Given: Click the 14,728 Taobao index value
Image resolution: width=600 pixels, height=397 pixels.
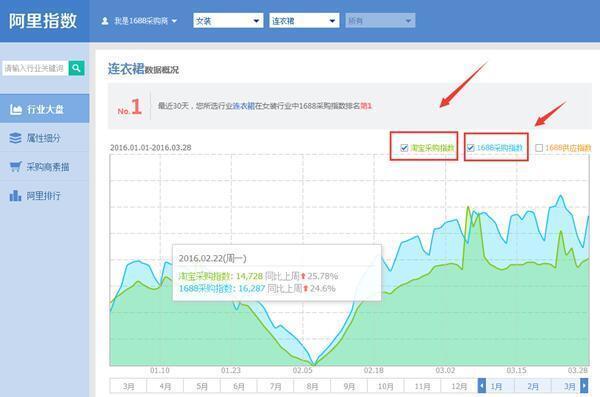Looking at the screenshot, I should tap(249, 276).
